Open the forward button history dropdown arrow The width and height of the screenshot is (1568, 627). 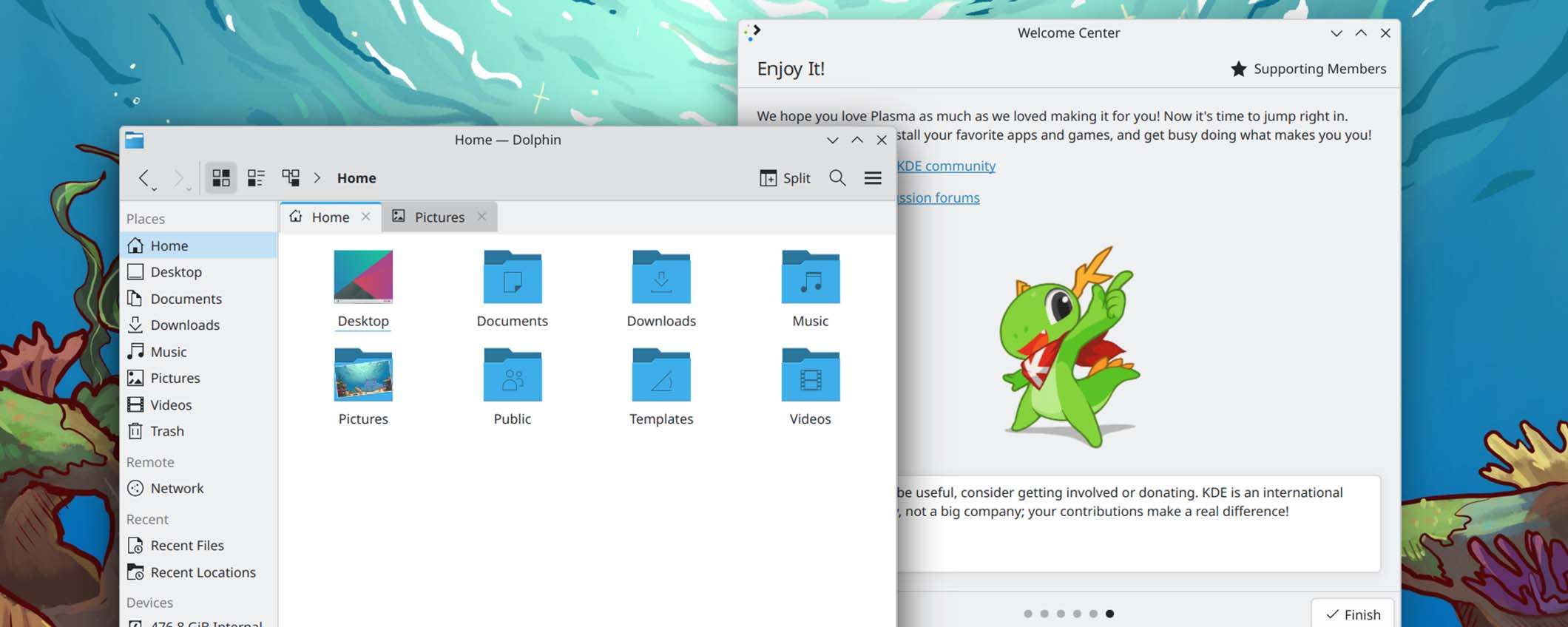click(189, 189)
